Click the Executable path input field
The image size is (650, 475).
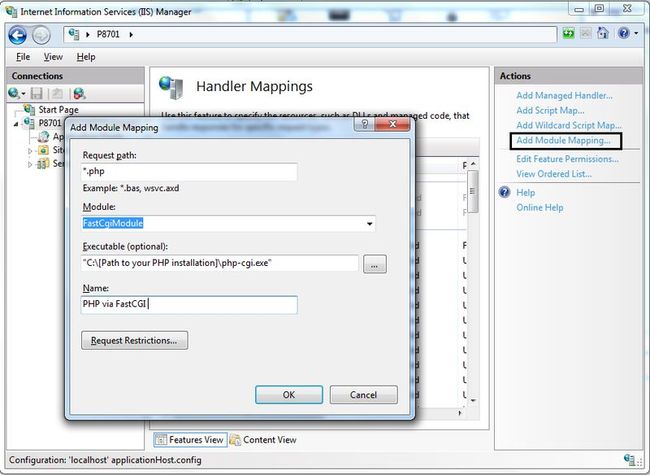coord(220,263)
